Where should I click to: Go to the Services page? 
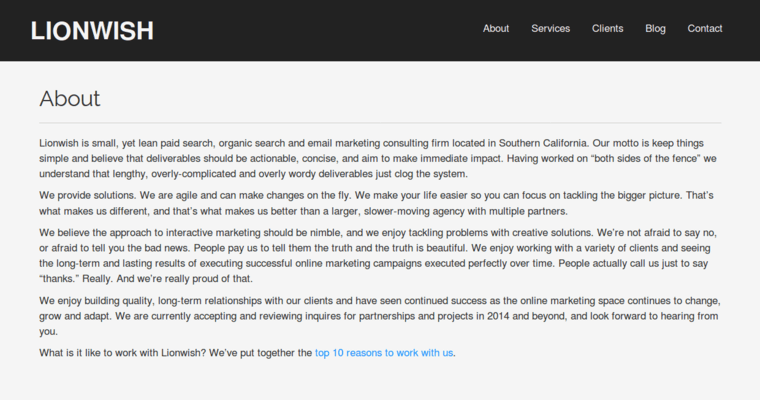point(551,29)
